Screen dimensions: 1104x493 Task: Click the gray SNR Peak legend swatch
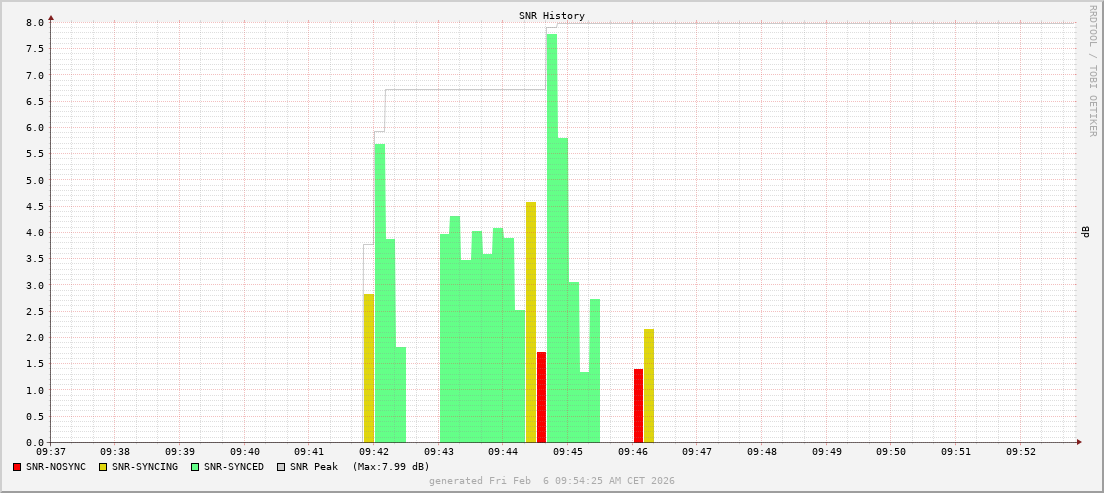pos(281,467)
